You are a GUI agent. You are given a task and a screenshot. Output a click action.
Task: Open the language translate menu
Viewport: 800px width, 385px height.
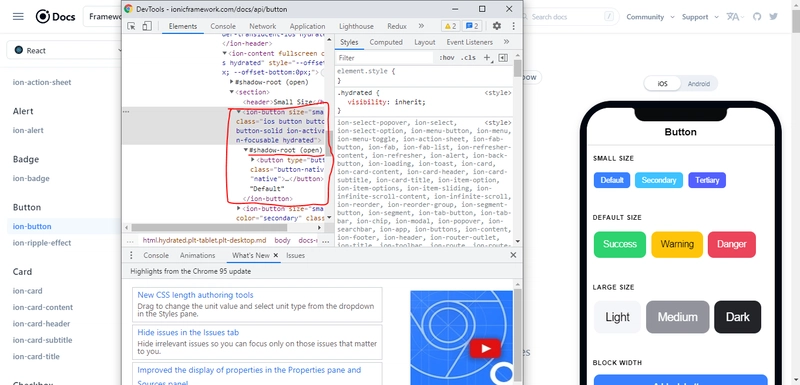coord(735,17)
